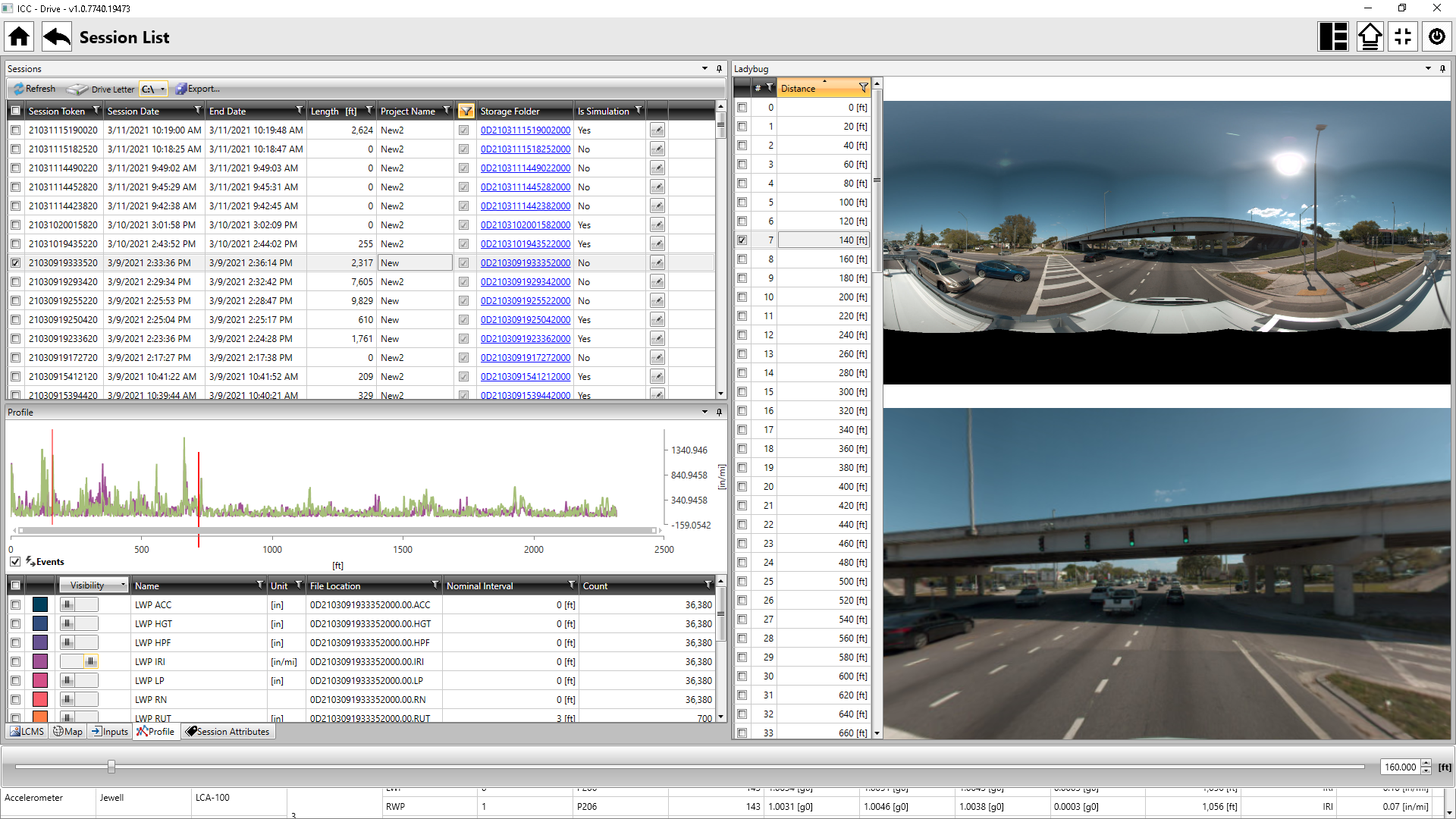Screen dimensions: 1456x819
Task: Open the Sessions panel options chevron
Action: click(x=704, y=68)
